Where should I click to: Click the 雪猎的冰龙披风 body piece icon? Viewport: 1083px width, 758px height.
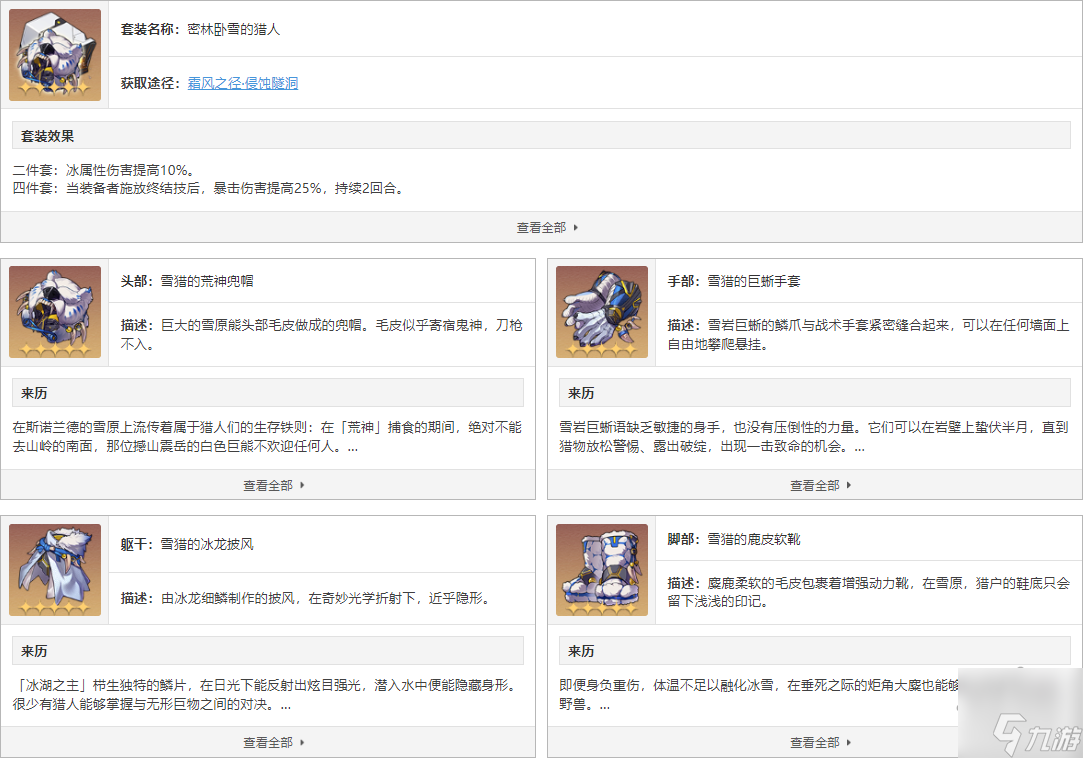tap(55, 569)
